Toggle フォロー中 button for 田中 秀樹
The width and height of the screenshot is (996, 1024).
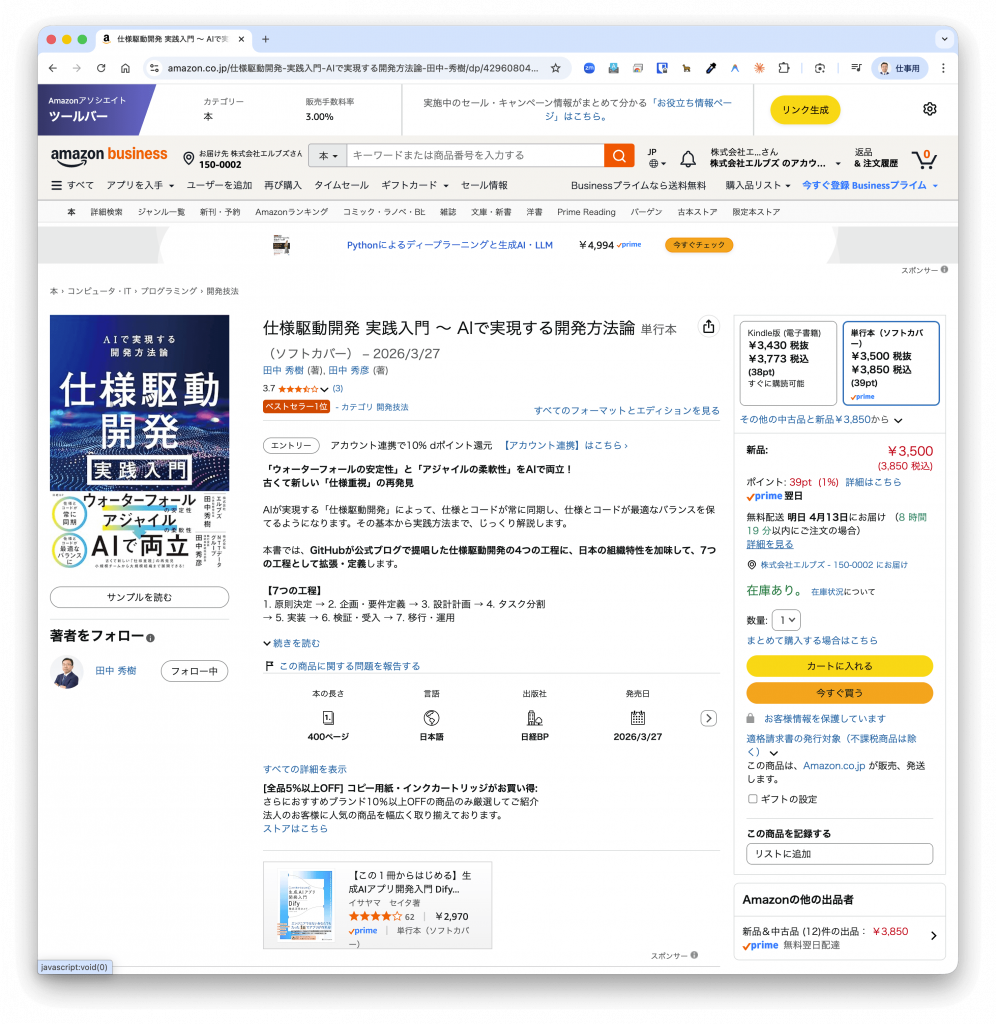click(x=194, y=671)
